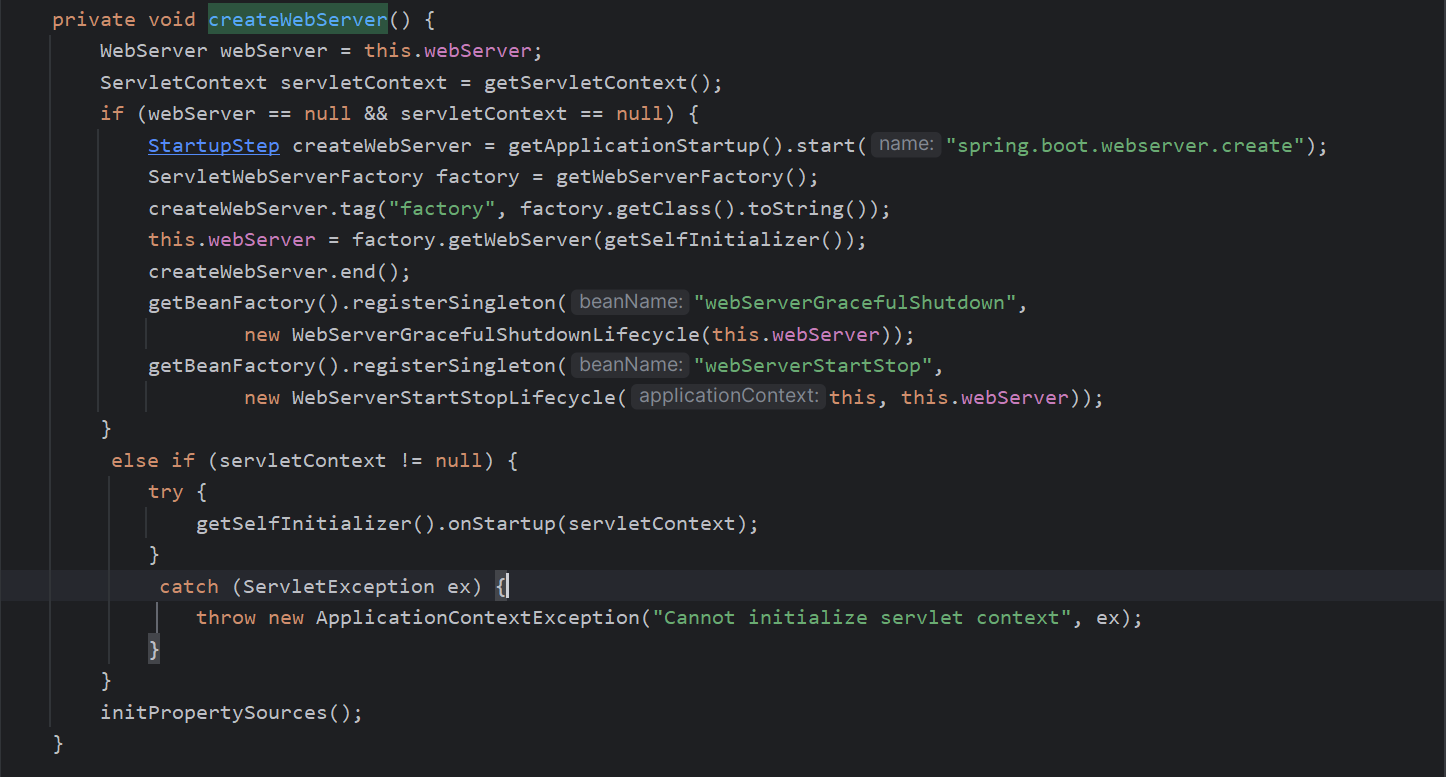Screen dimensions: 1446x777
Task: Select the "spring.boot.webserver.create" string literal
Action: 1125,145
